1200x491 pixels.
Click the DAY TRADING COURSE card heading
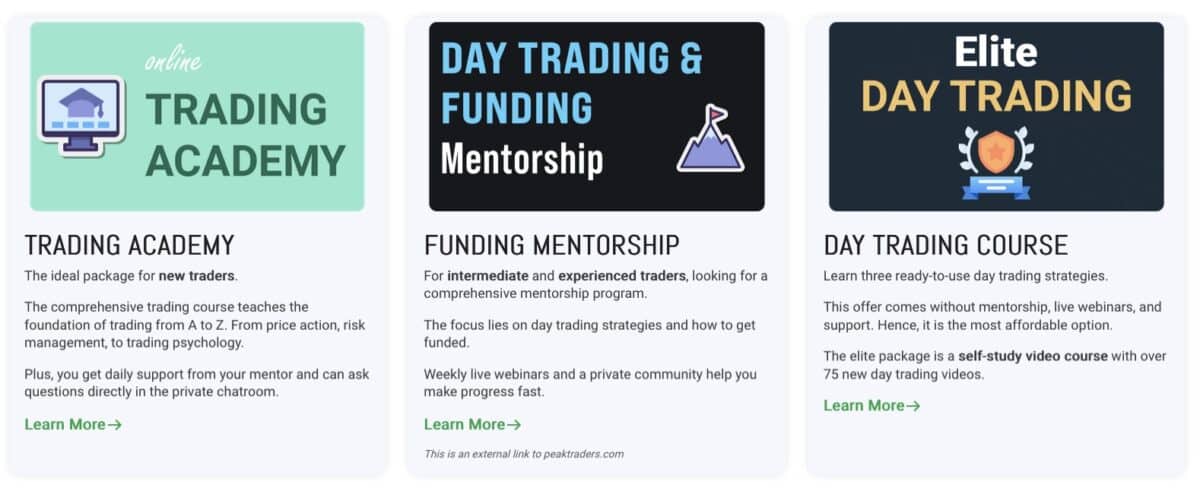coord(946,245)
